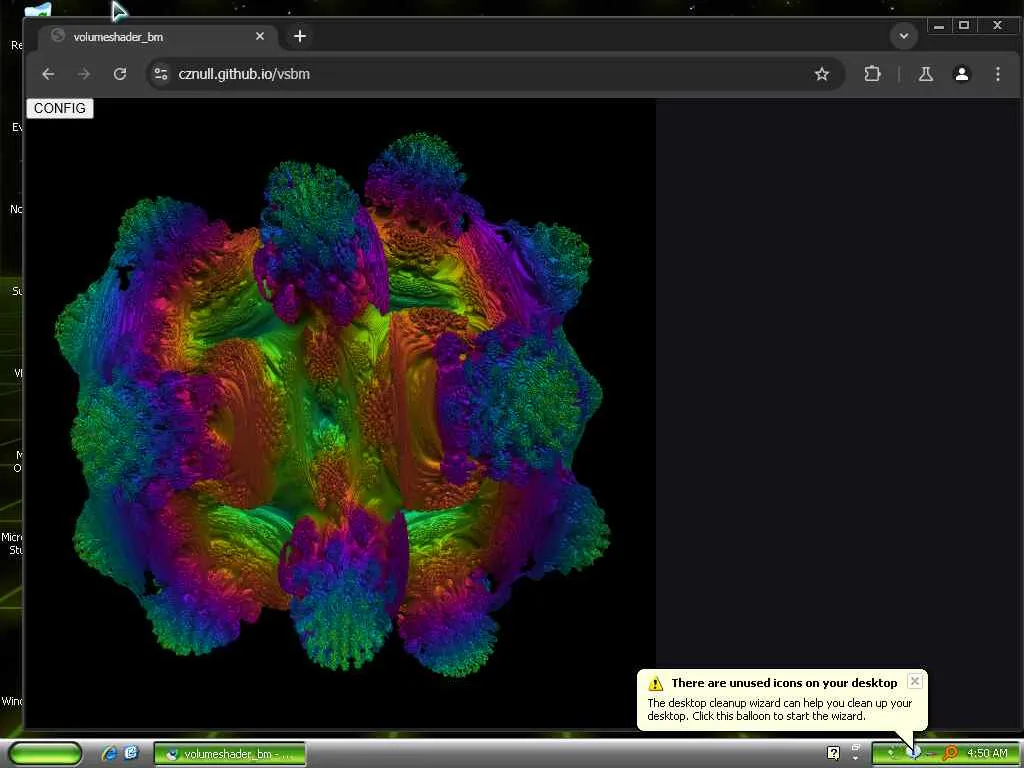Open the Extensions puzzle icon
Viewport: 1024px width, 768px height.
872,74
